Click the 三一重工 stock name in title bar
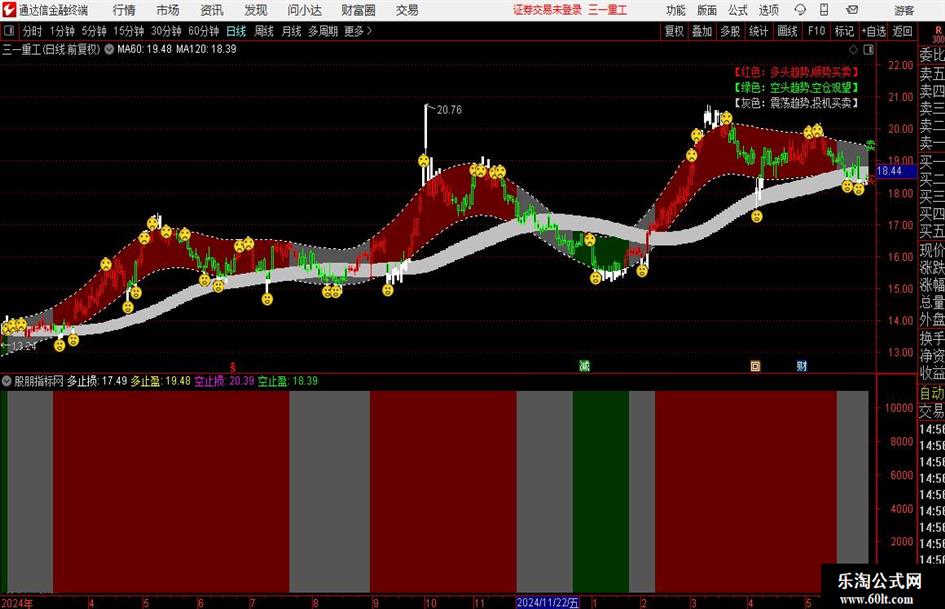 point(608,10)
